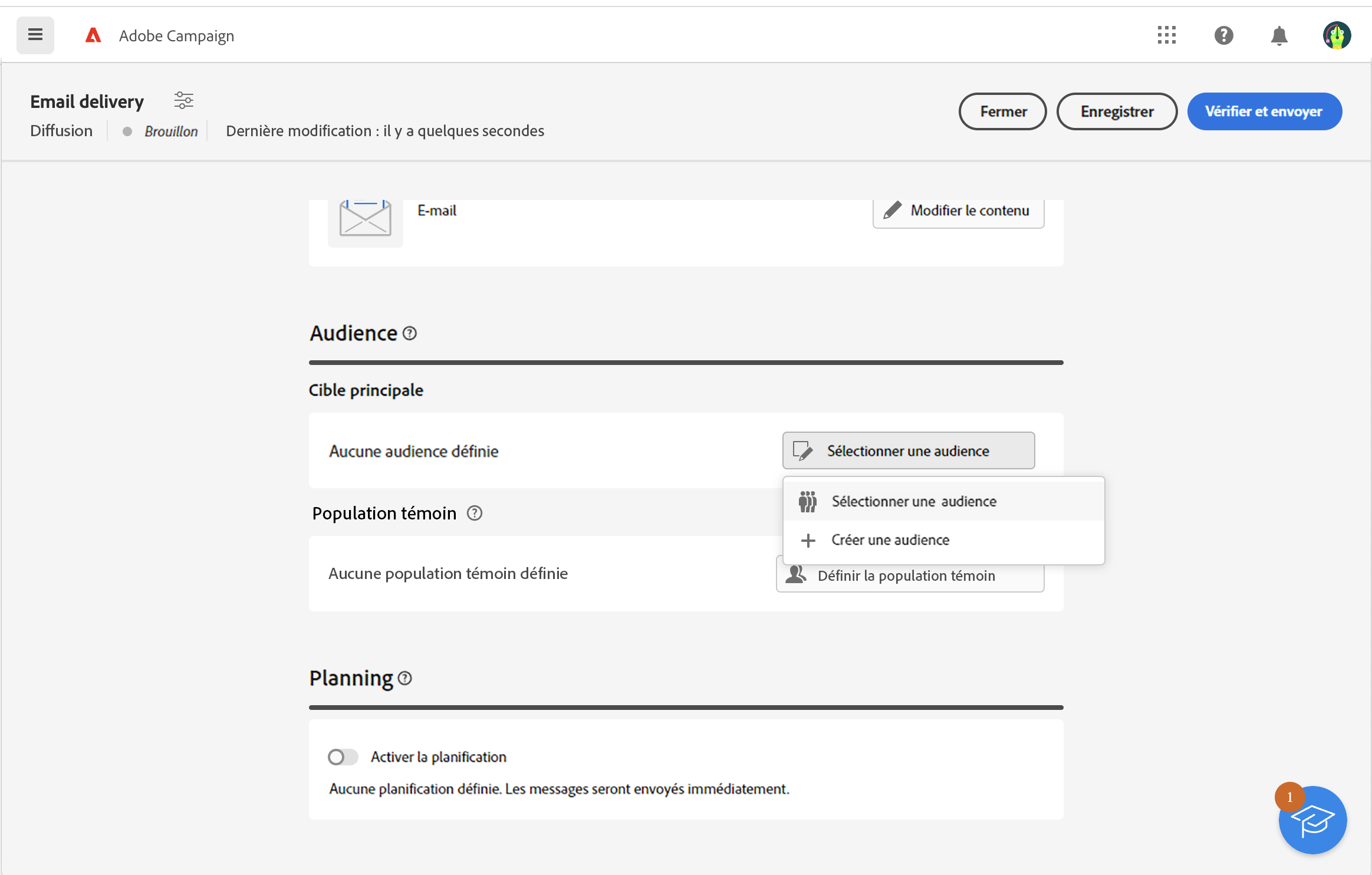Open the help question mark icon
1372x875 pixels.
[x=1223, y=35]
